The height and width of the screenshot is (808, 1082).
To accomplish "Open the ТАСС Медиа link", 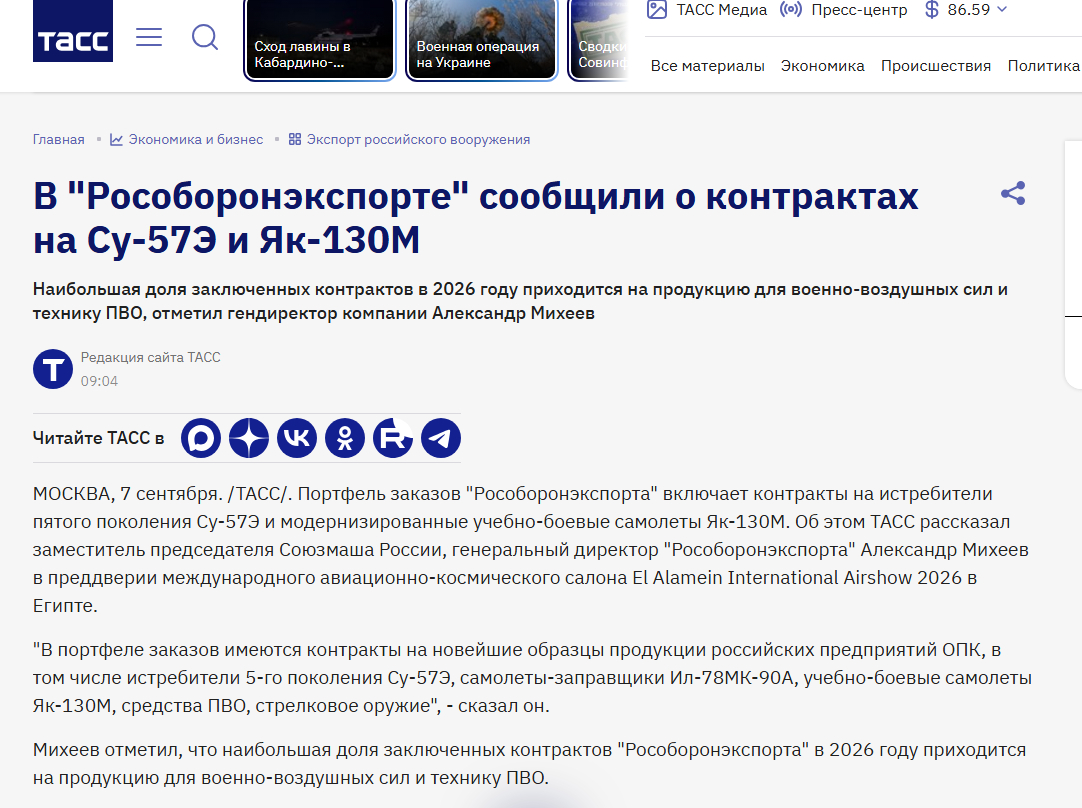I will [707, 10].
